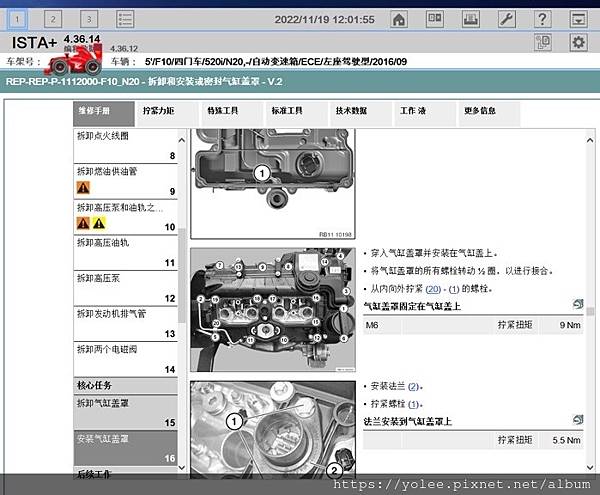
Task: Switch to the 工作液 tab
Action: [425, 113]
